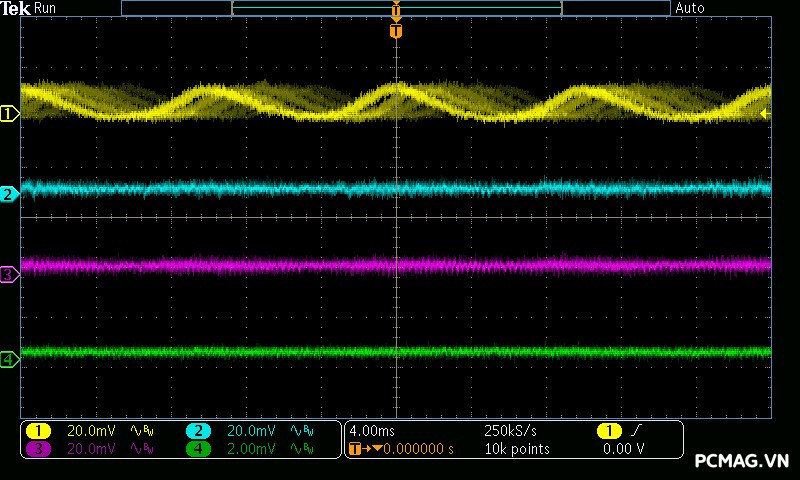800x480 pixels.
Task: Click the yellow channel 1 badge
Action: click(x=38, y=431)
